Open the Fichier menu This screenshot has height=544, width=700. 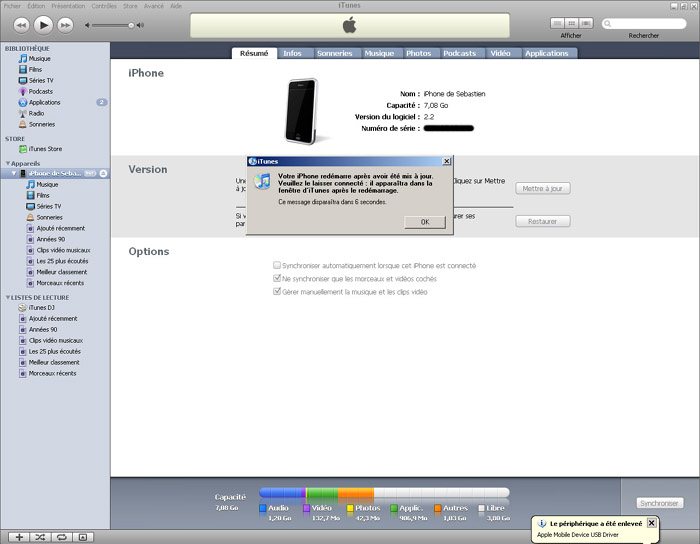pyautogui.click(x=12, y=5)
